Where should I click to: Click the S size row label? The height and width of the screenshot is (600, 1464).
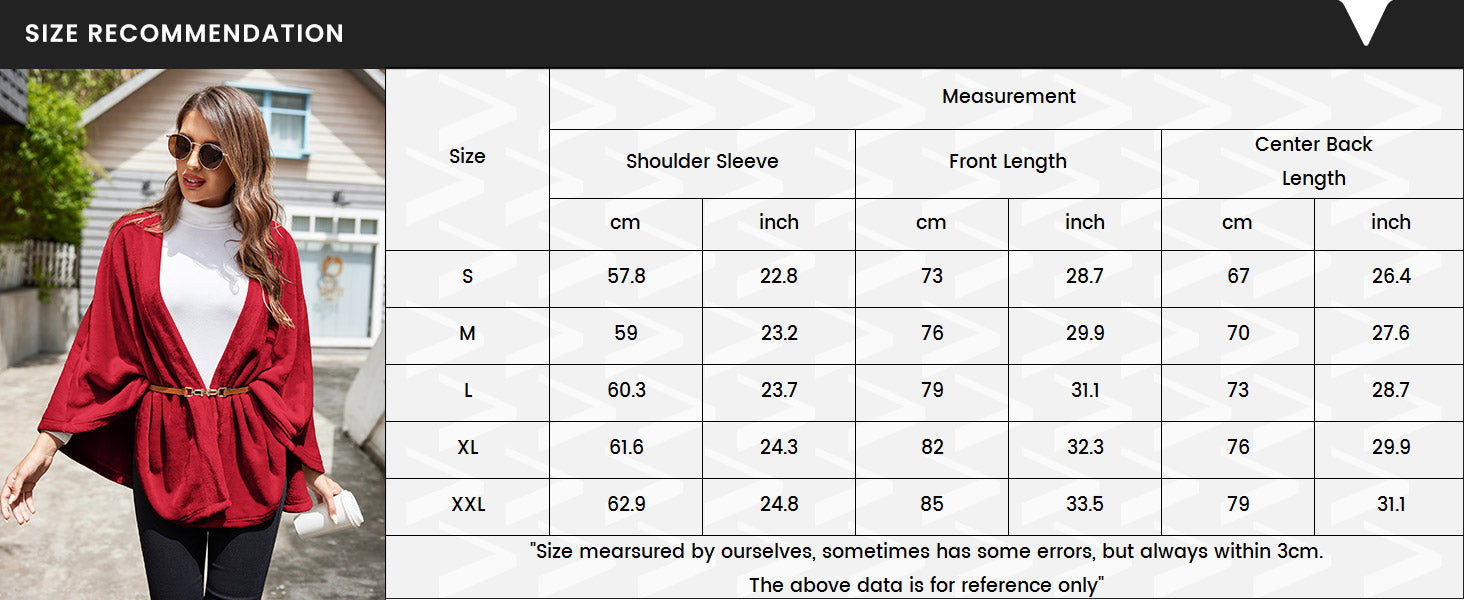467,277
